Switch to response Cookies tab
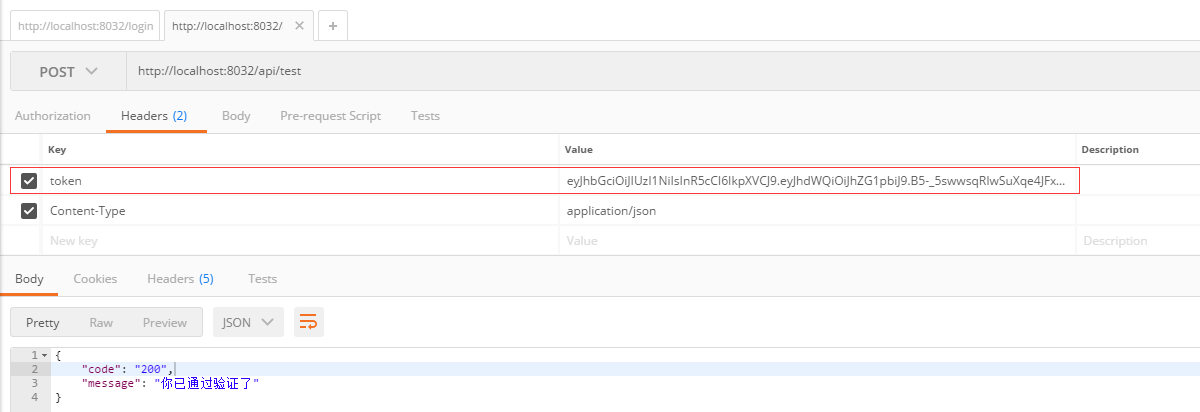Image resolution: width=1200 pixels, height=412 pixels. click(95, 279)
